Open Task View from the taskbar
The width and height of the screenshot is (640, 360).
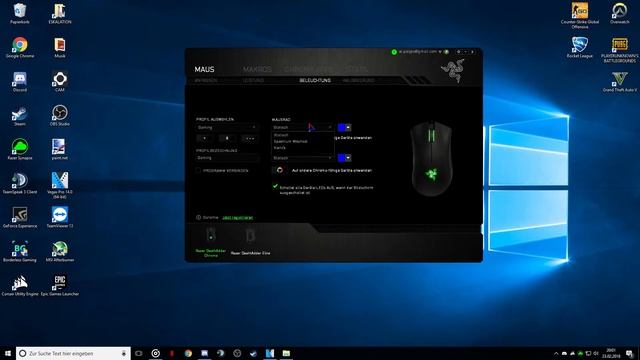(x=139, y=353)
